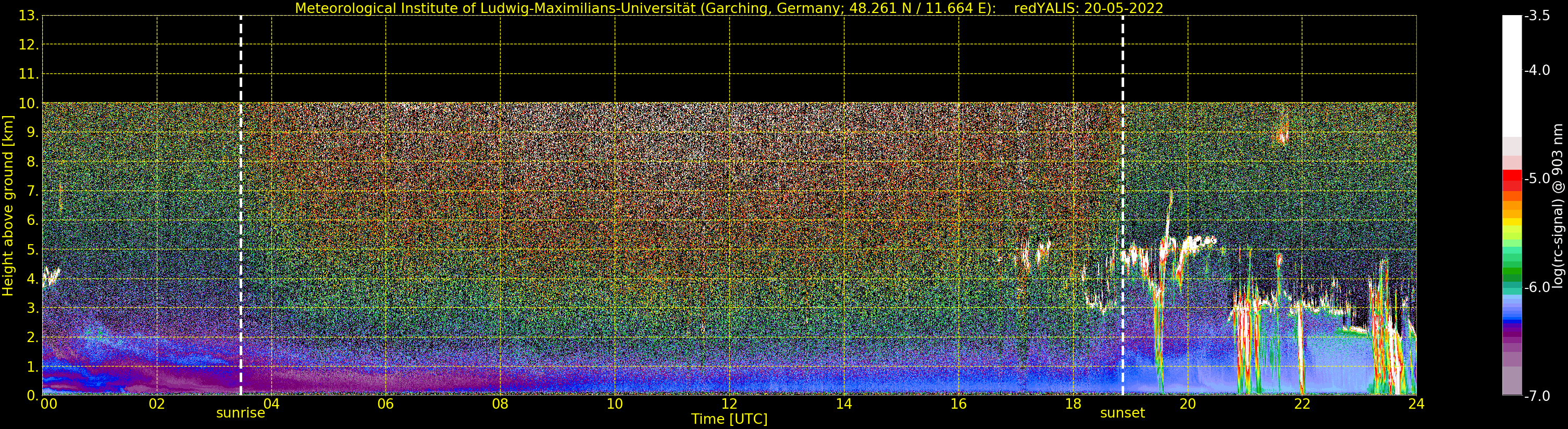Click the 08 hour tick on the time axis
This screenshot has height=429, width=1568.
click(x=500, y=404)
